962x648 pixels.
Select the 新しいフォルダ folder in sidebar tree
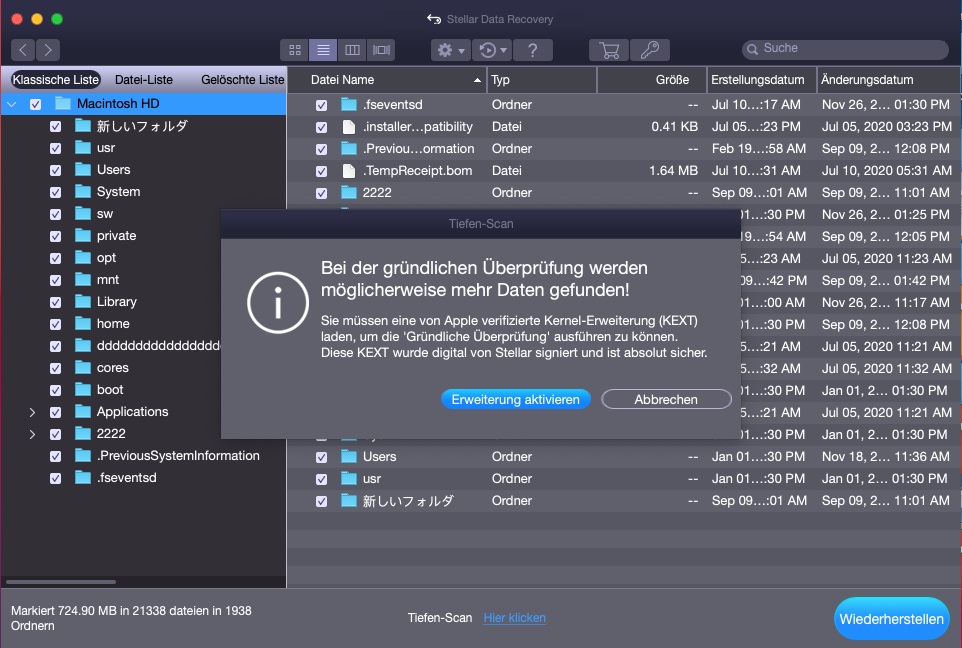click(x=142, y=126)
